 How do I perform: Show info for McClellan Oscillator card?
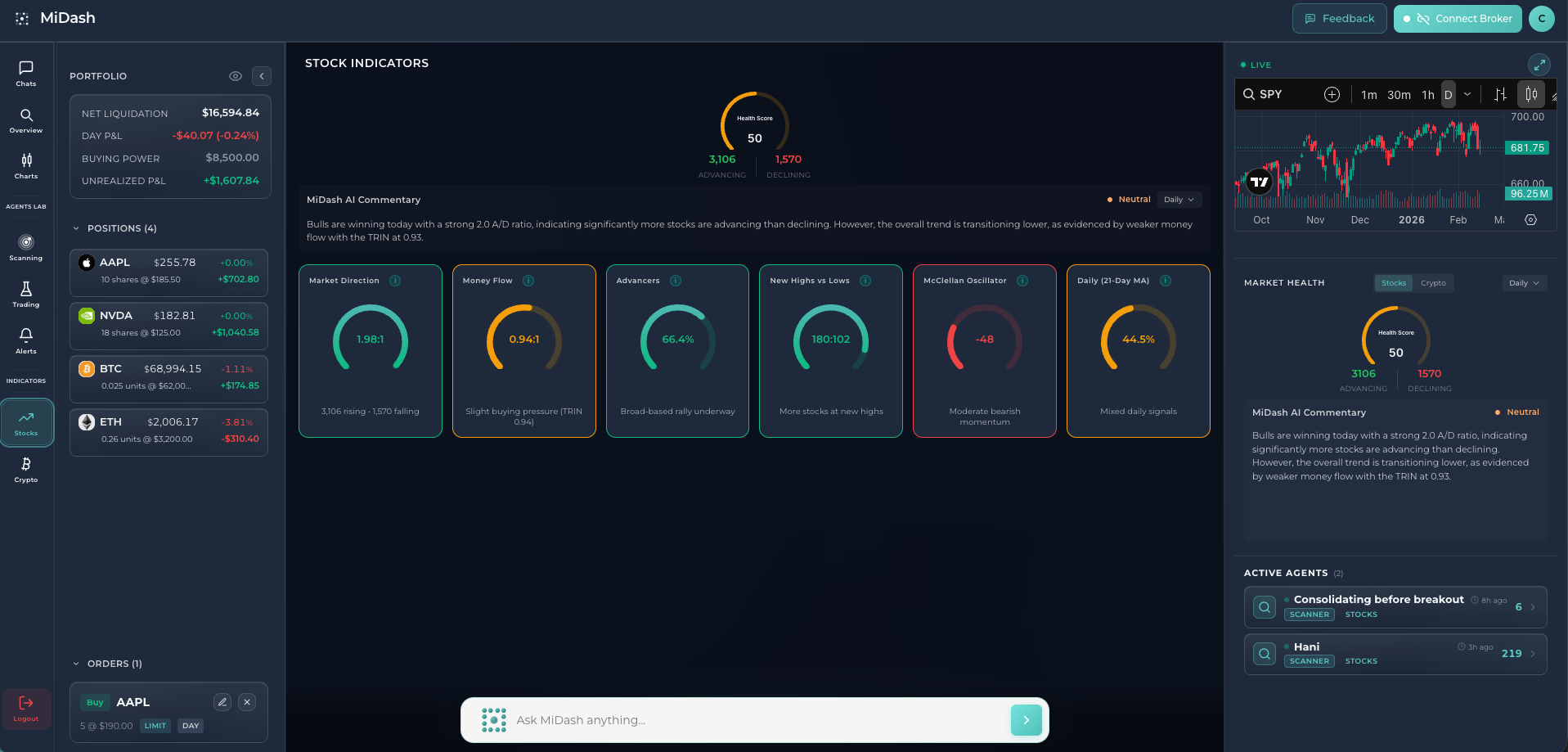click(1022, 281)
